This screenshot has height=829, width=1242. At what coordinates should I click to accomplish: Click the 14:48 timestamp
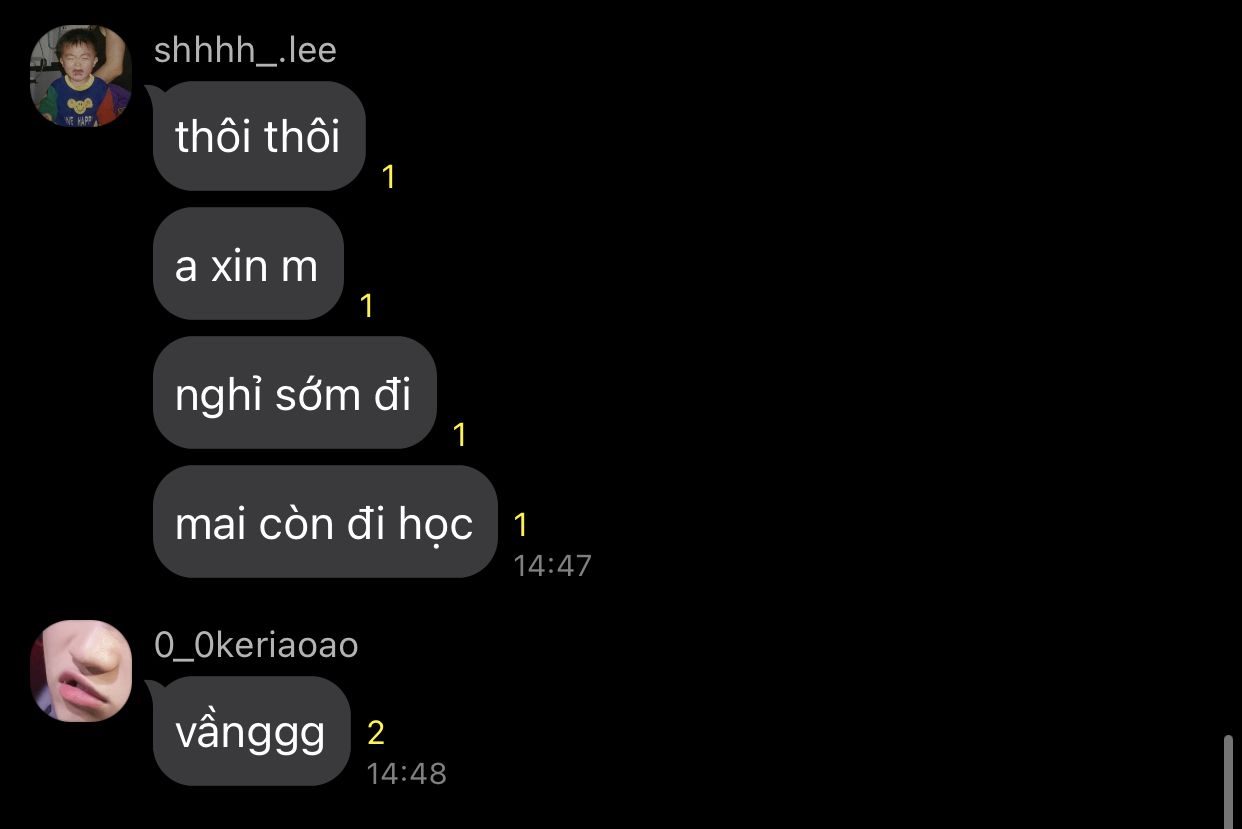tap(406, 773)
